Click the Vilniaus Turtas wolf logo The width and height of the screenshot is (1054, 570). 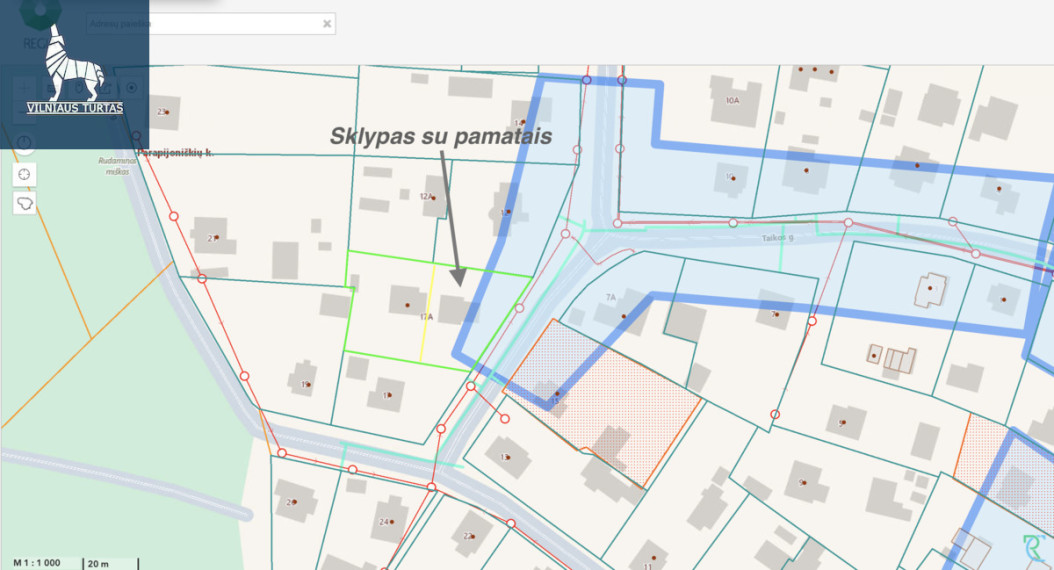[75, 62]
